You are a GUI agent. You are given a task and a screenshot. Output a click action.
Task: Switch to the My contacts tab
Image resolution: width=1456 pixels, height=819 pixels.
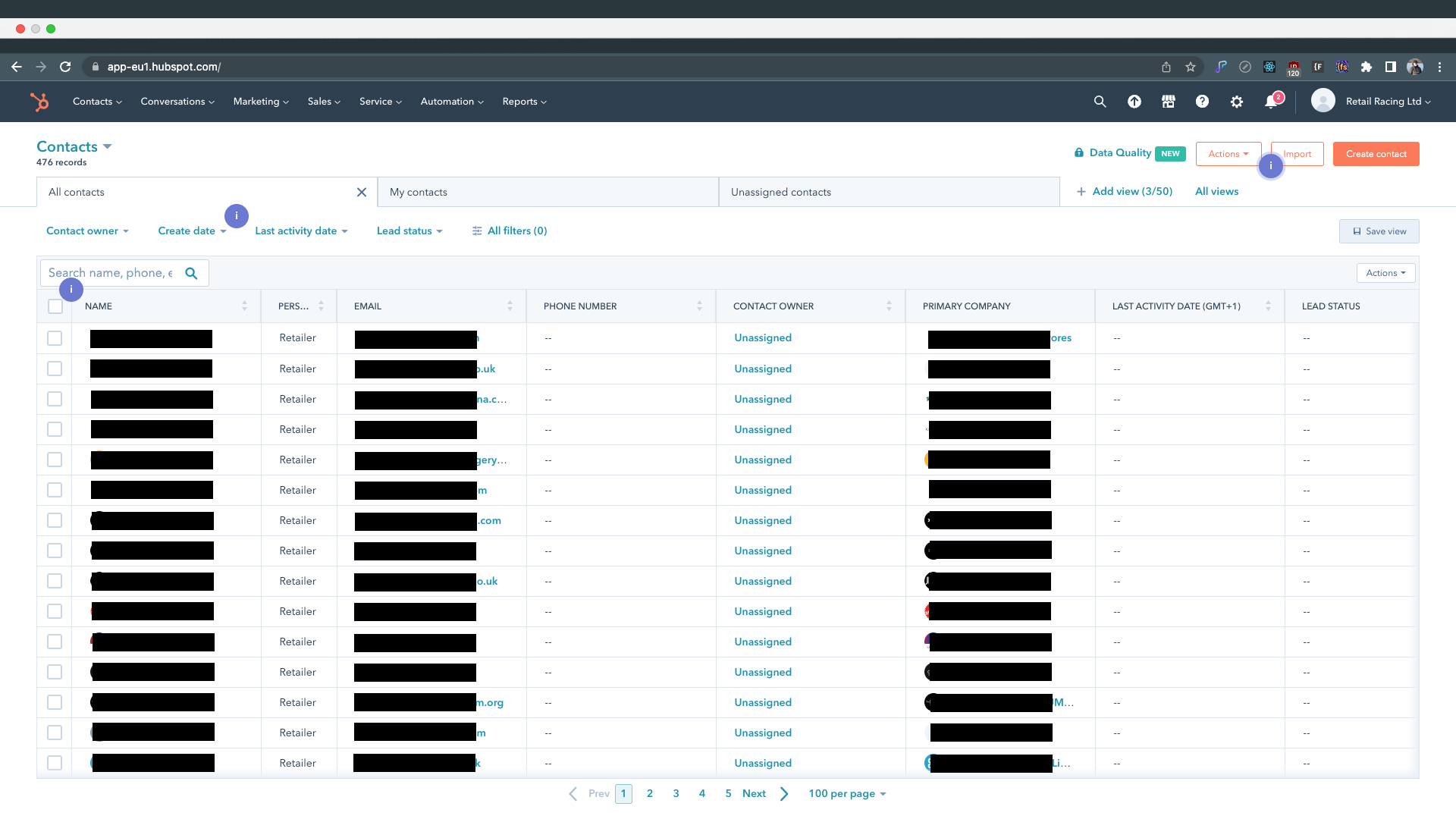click(x=548, y=193)
